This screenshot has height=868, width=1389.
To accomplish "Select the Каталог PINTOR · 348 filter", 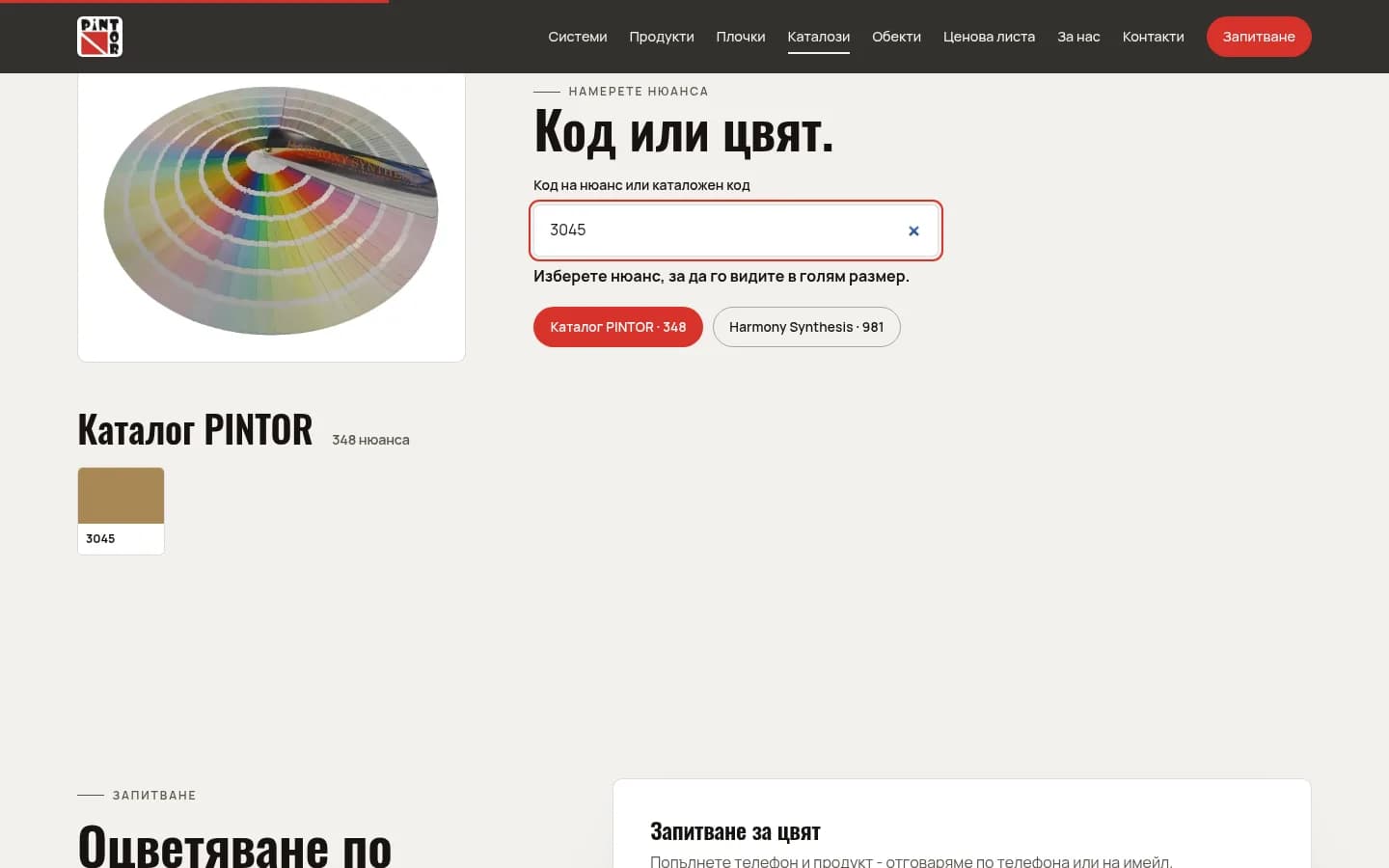I will coord(618,327).
